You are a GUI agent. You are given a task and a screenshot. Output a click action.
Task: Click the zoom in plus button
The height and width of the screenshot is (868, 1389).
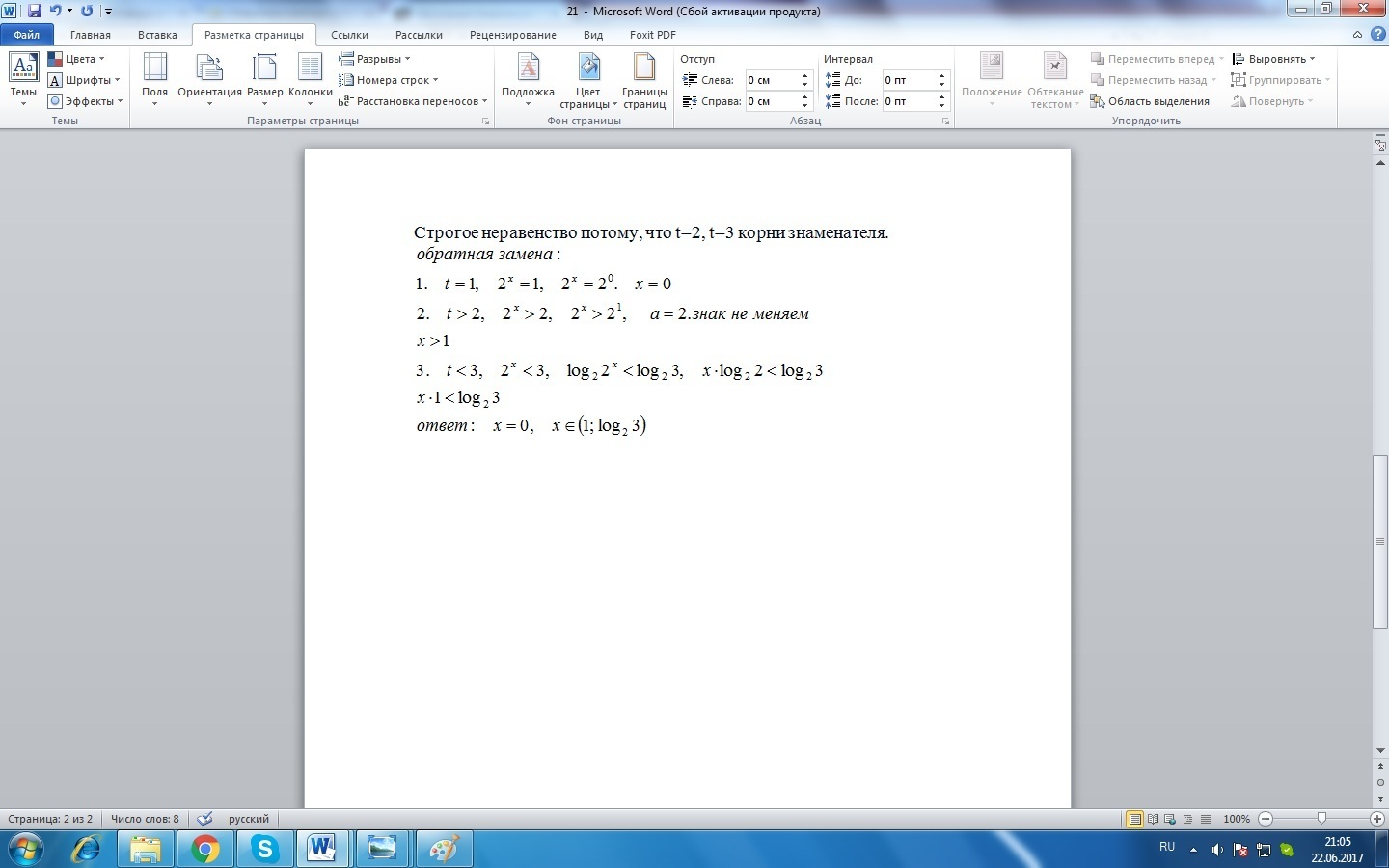point(1377,820)
